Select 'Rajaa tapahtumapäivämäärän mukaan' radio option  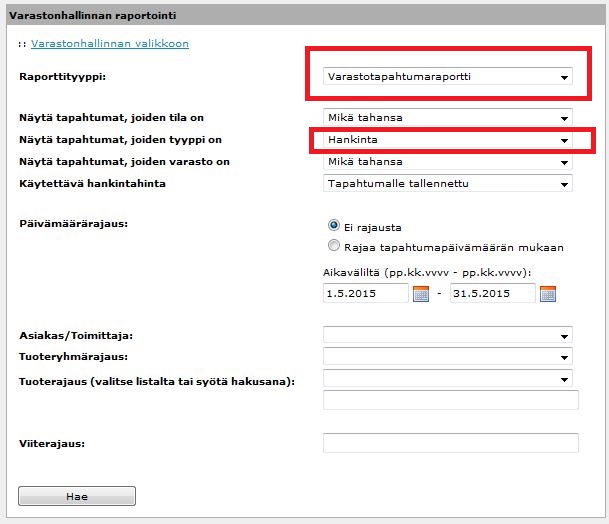tap(334, 246)
